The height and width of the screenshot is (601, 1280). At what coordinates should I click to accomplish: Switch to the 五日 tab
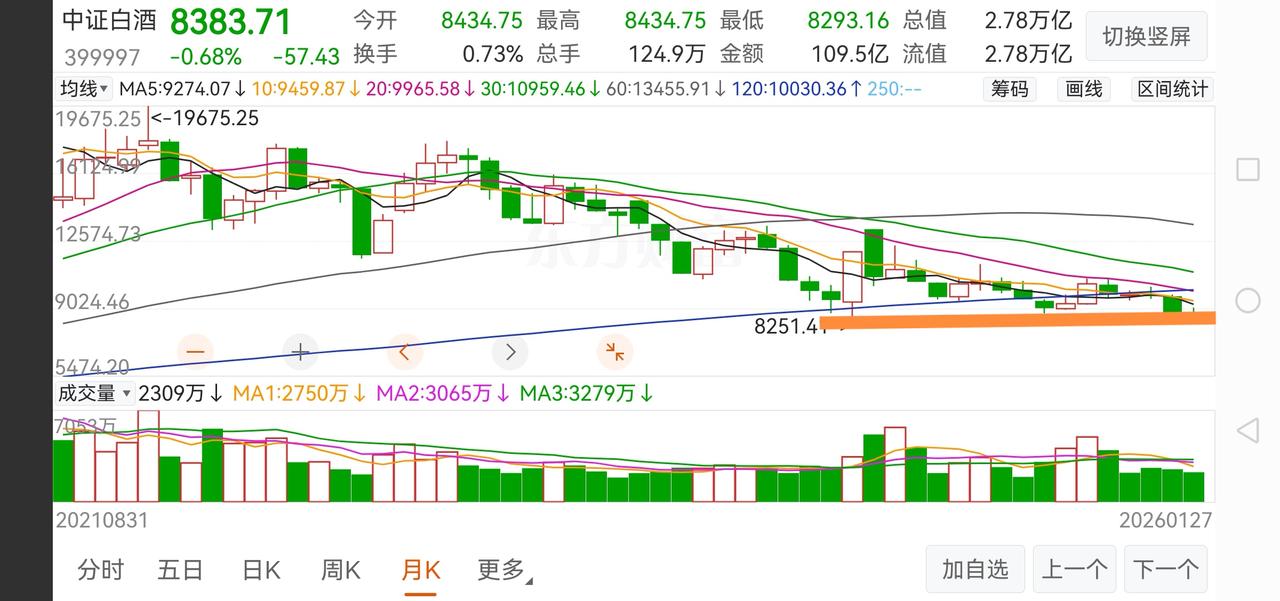click(x=181, y=570)
